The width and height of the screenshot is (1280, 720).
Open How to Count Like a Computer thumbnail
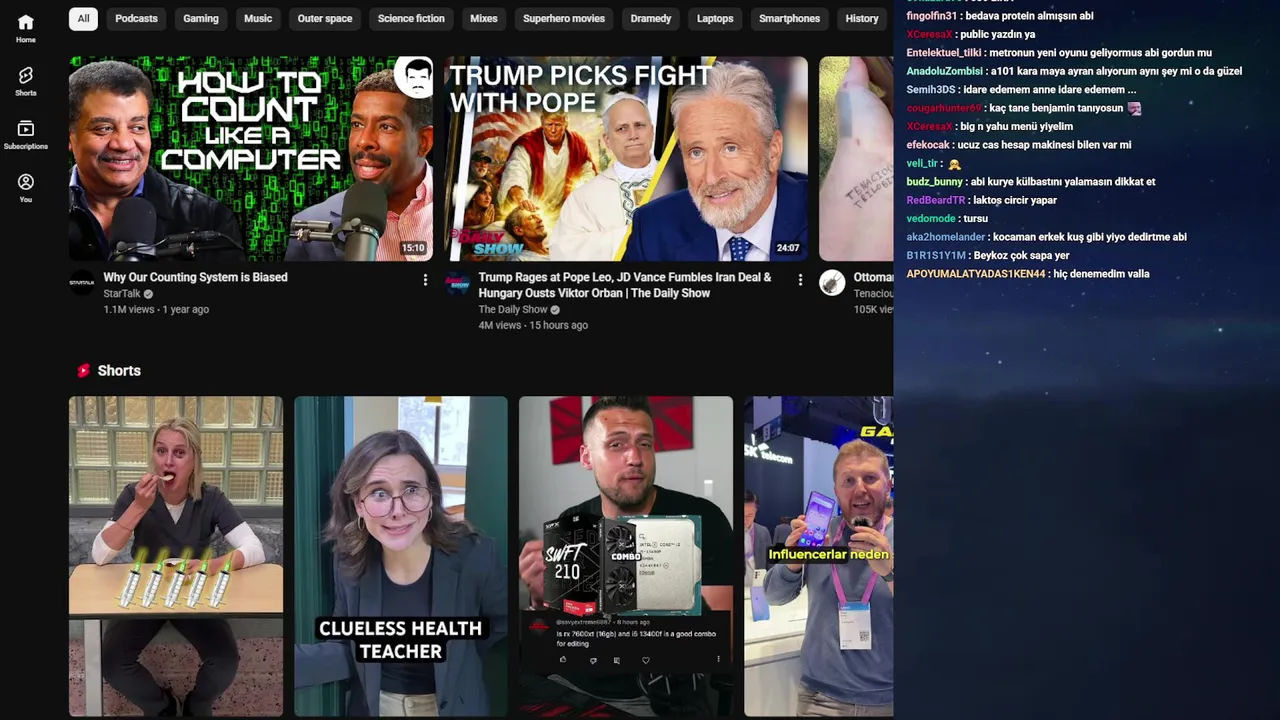coord(251,158)
